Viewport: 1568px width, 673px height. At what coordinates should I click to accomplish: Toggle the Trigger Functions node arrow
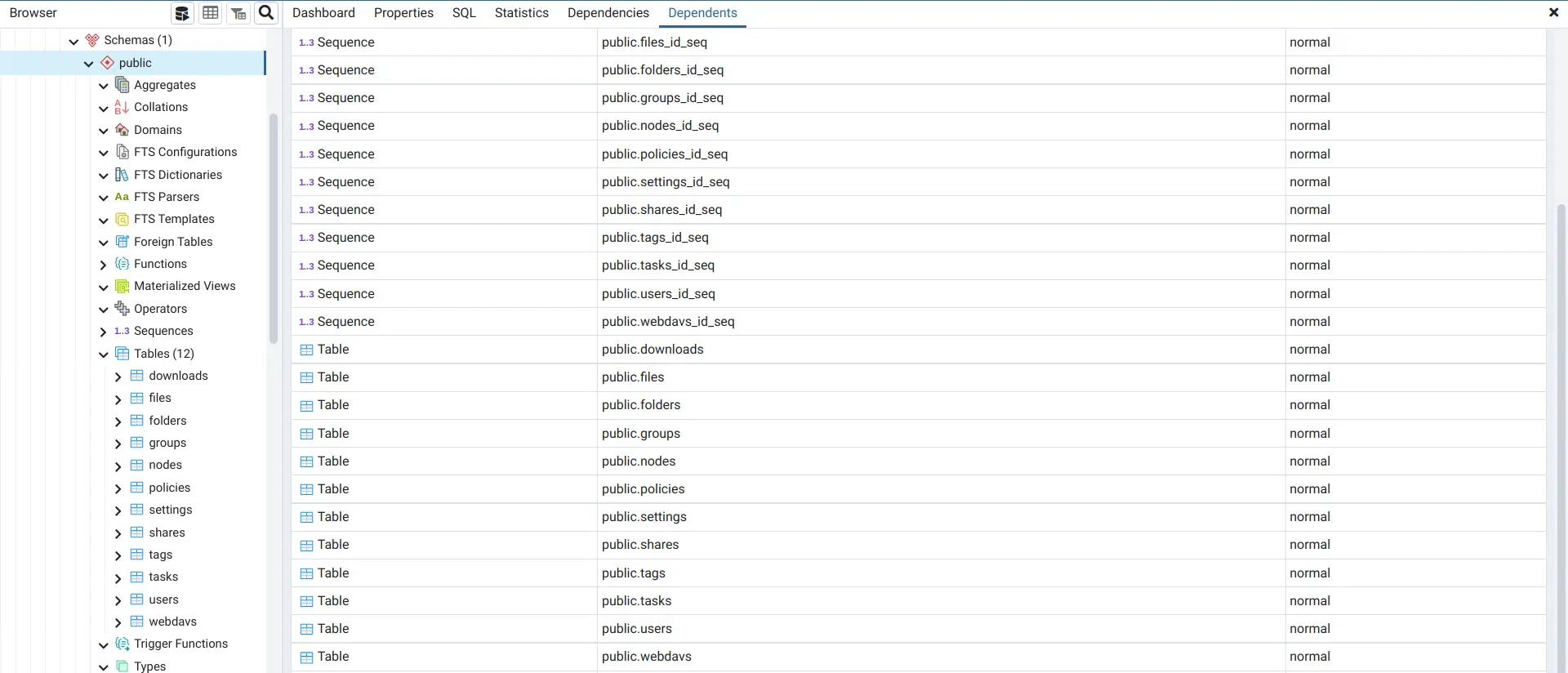click(x=103, y=644)
